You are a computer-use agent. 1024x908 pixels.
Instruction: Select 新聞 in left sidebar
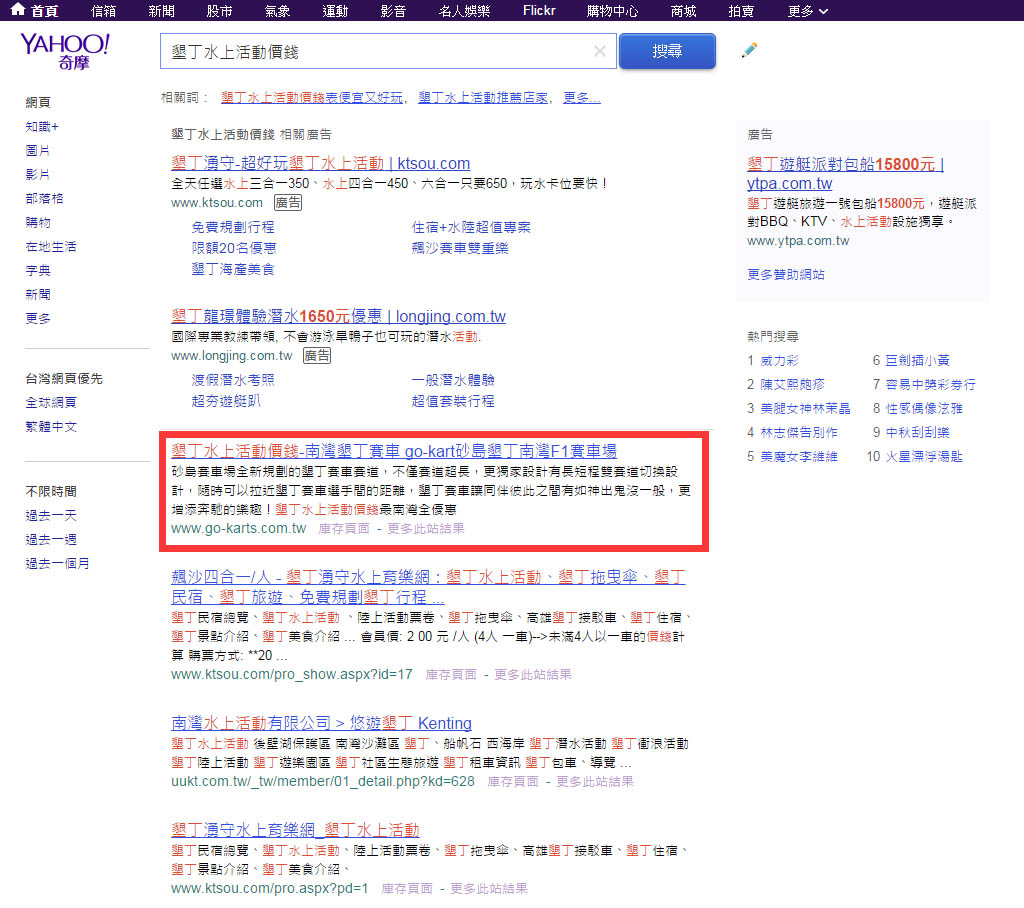pyautogui.click(x=37, y=295)
